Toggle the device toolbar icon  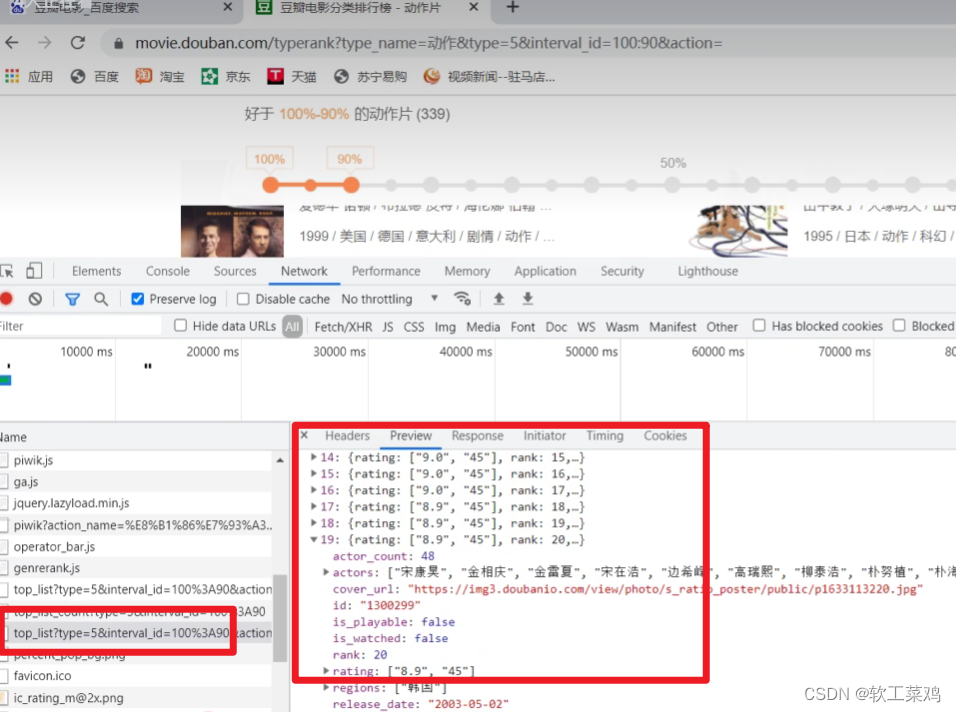click(34, 271)
